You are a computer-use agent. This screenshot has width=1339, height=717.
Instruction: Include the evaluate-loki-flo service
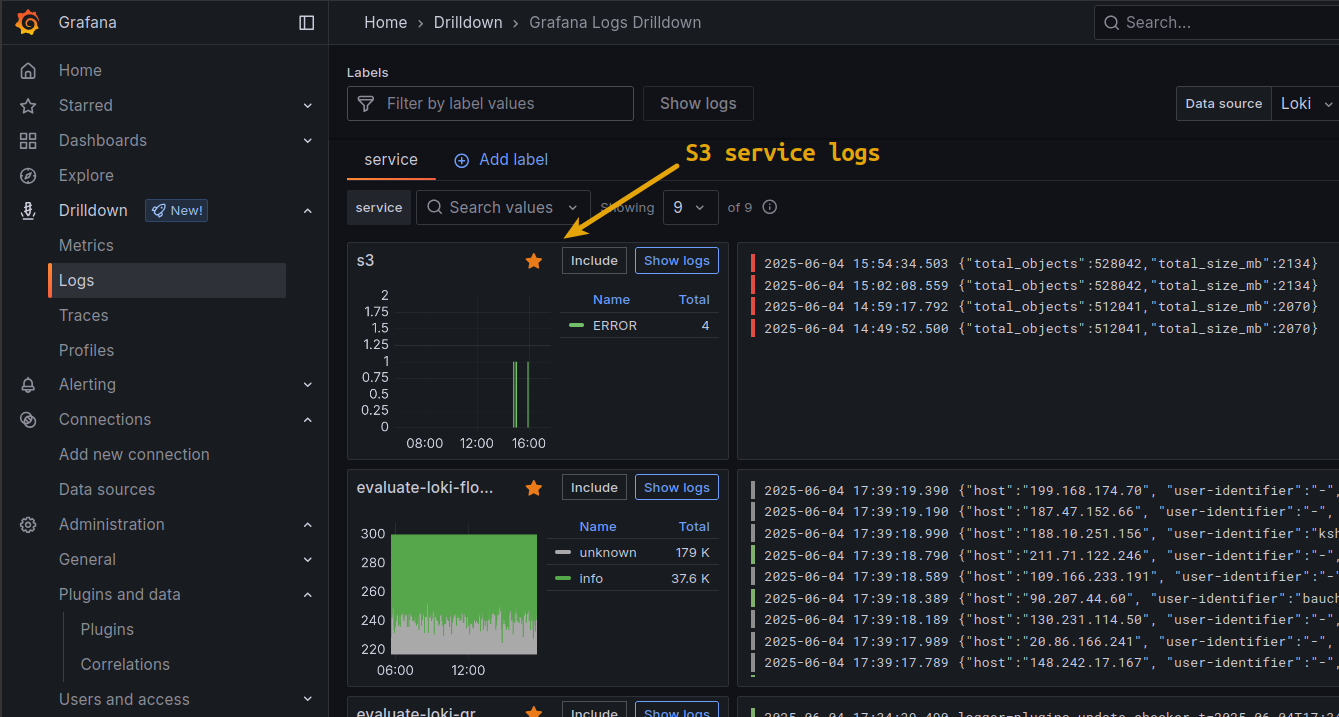[x=594, y=488]
